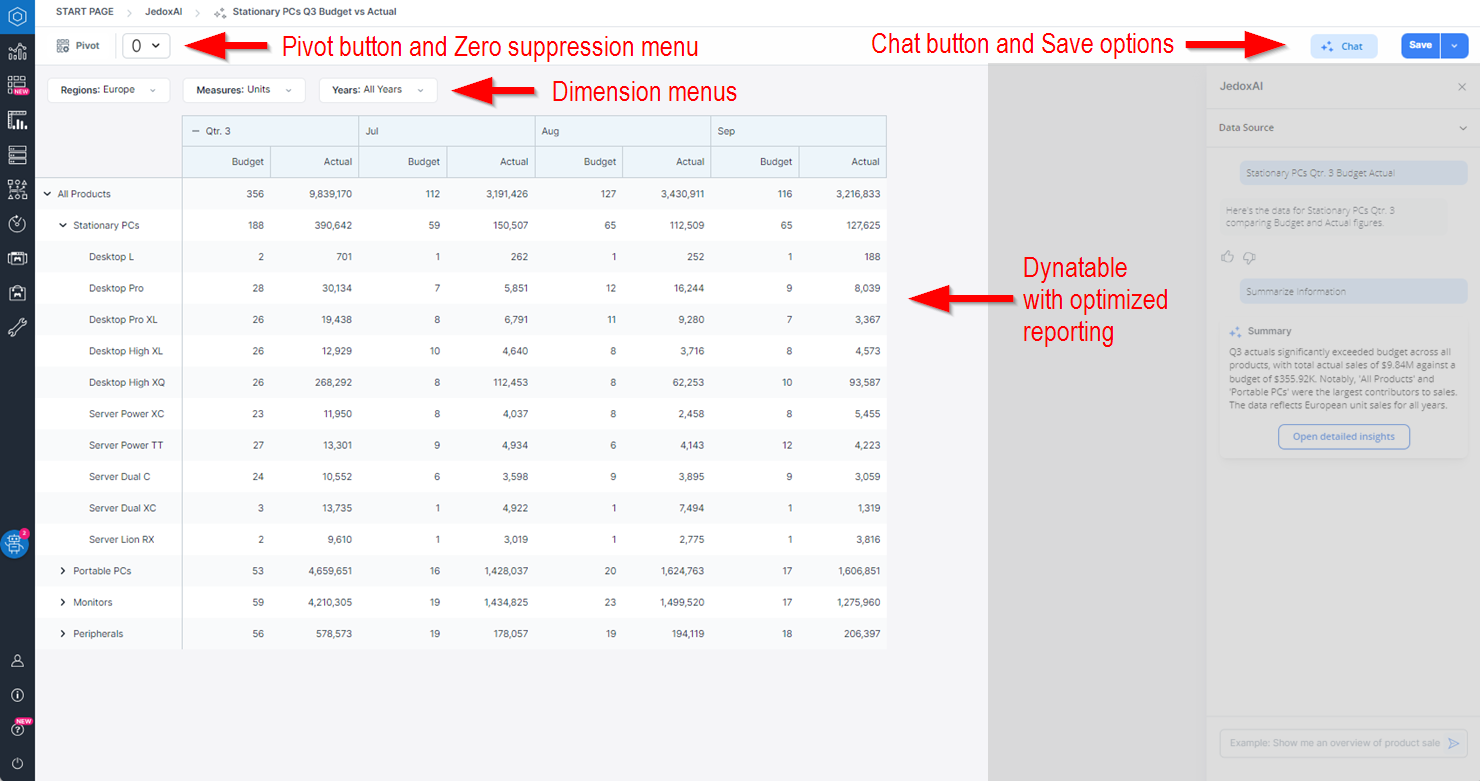Open the Years: All Years dropdown
The width and height of the screenshot is (1480, 781).
click(x=377, y=90)
